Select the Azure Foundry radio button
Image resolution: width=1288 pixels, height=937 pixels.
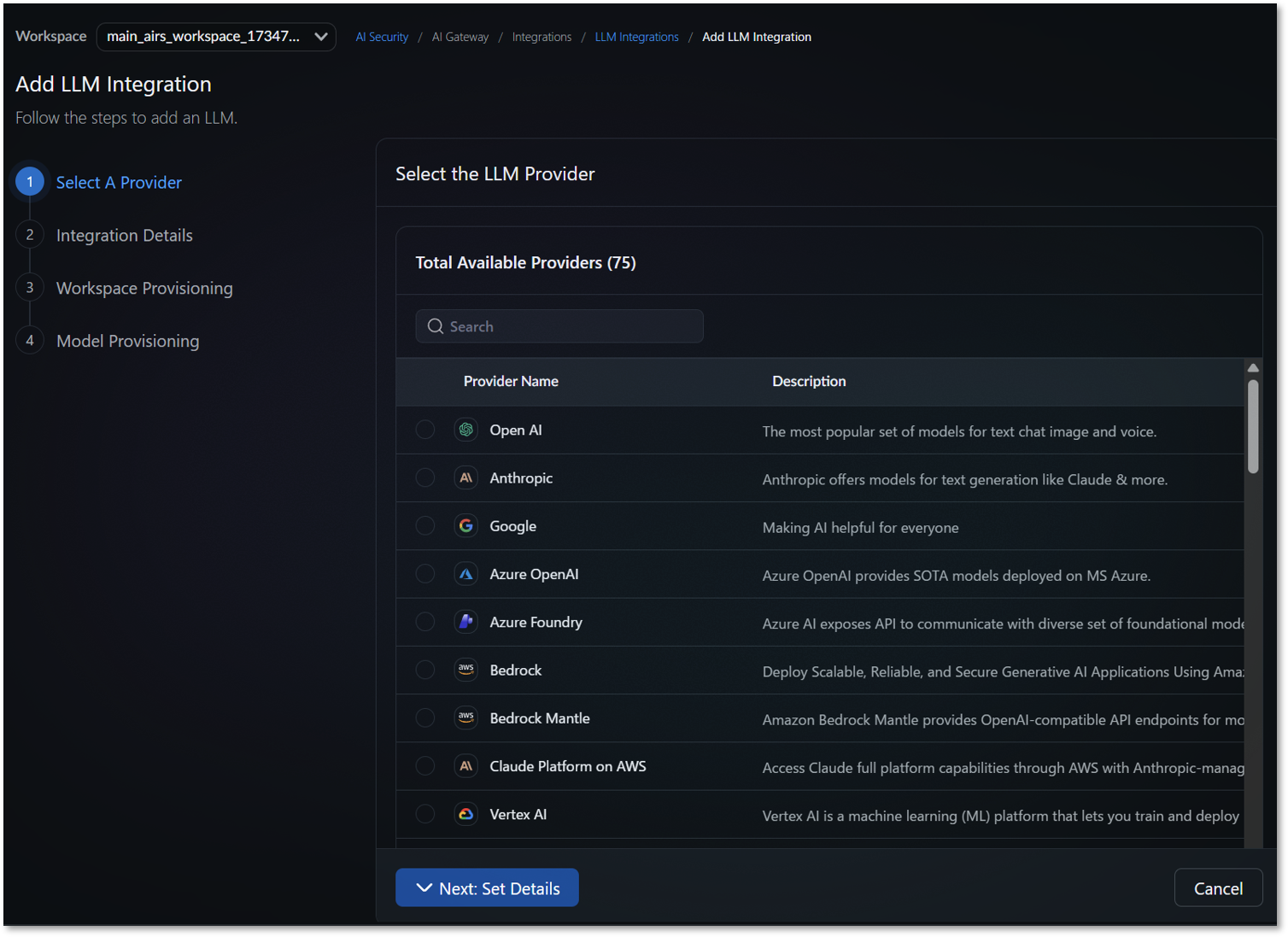coord(424,622)
